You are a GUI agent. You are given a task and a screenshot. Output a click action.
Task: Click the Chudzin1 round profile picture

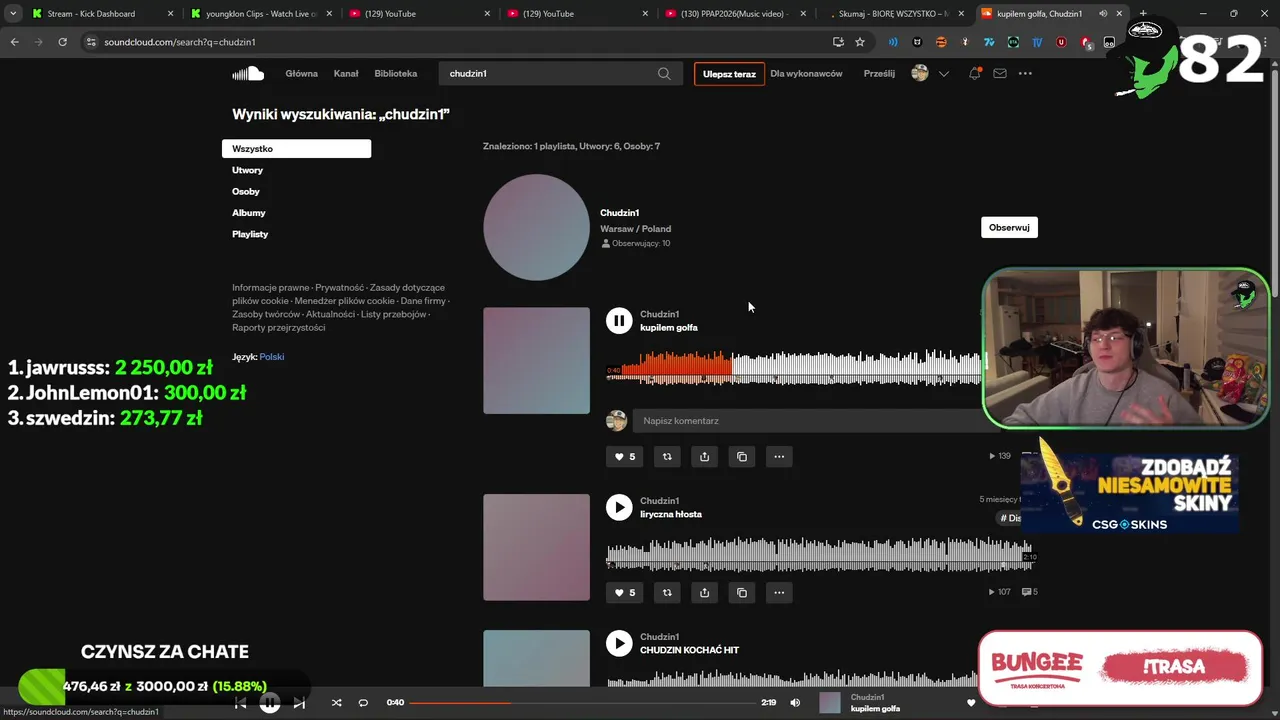pos(536,227)
